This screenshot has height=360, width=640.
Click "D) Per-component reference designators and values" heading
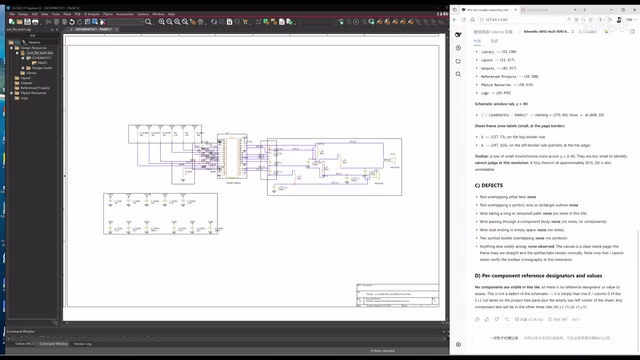[x=538, y=276]
